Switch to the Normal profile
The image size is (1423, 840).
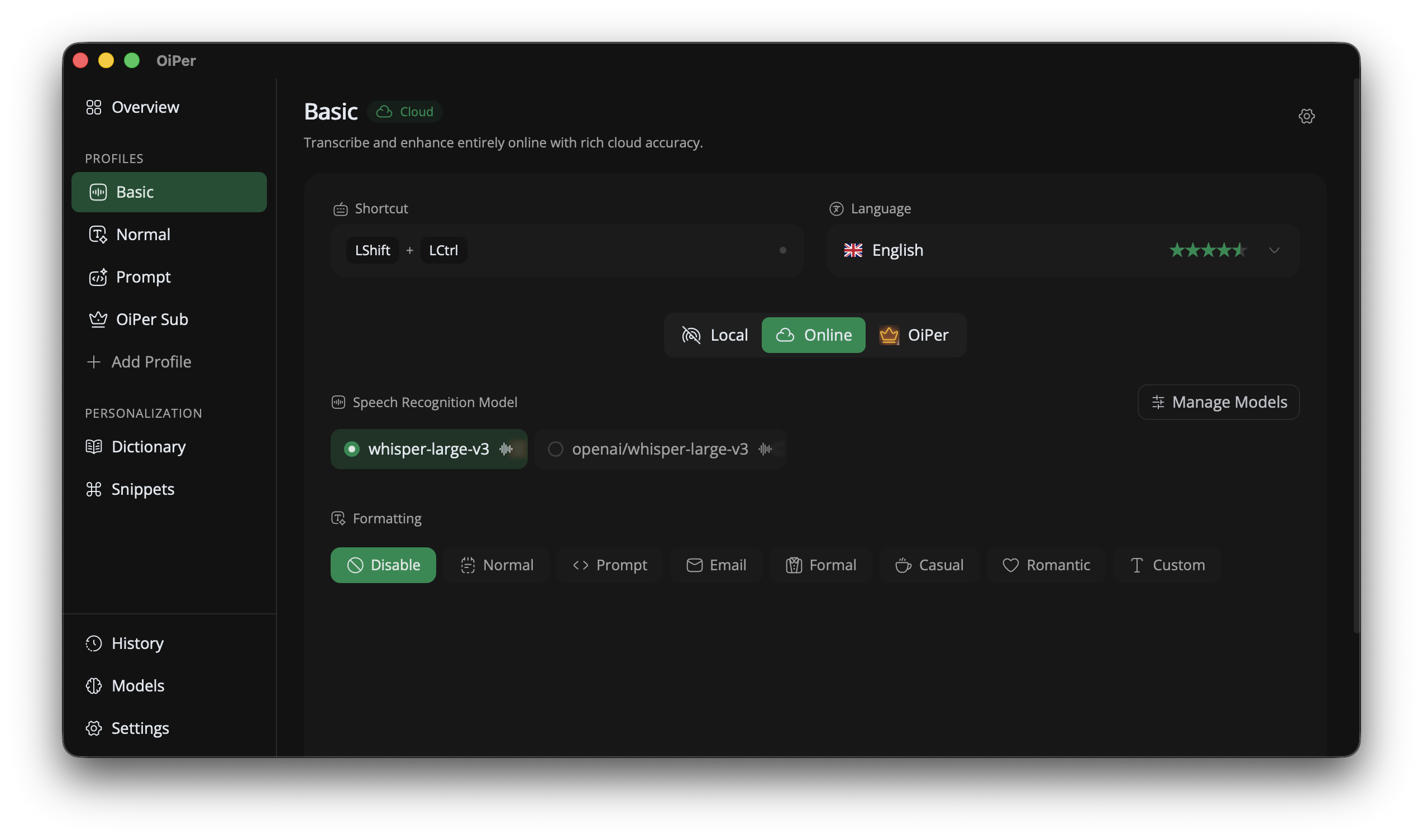coord(169,235)
